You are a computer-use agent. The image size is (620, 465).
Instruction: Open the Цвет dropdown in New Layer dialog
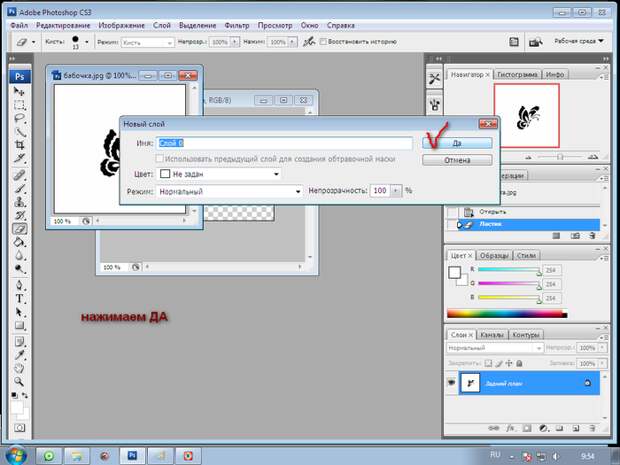click(x=219, y=174)
